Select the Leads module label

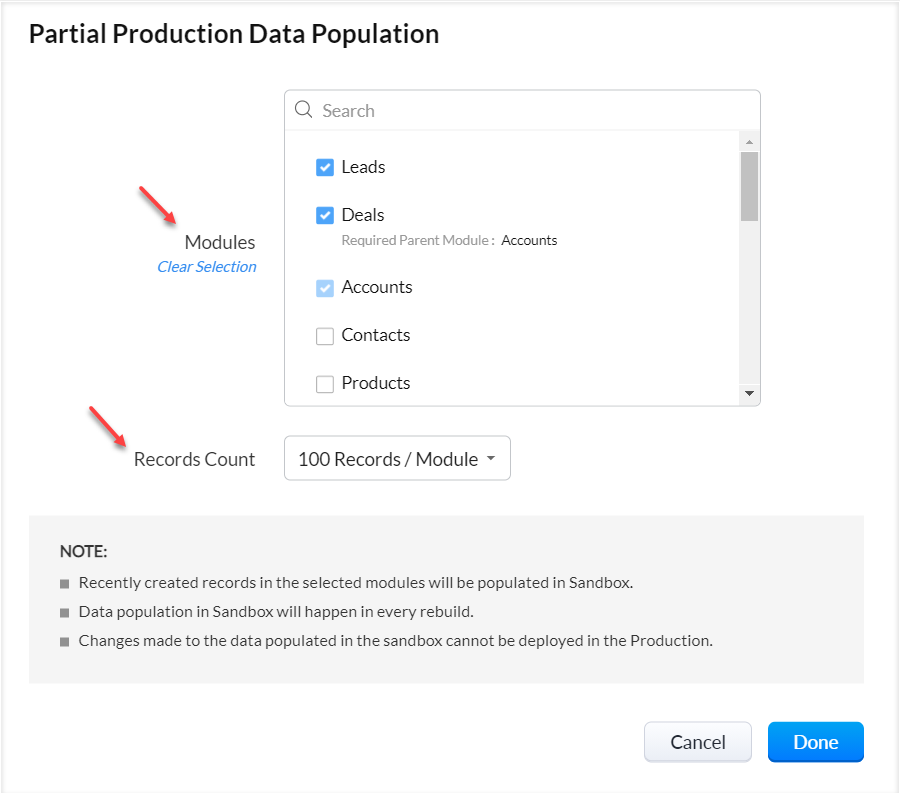pyautogui.click(x=363, y=167)
